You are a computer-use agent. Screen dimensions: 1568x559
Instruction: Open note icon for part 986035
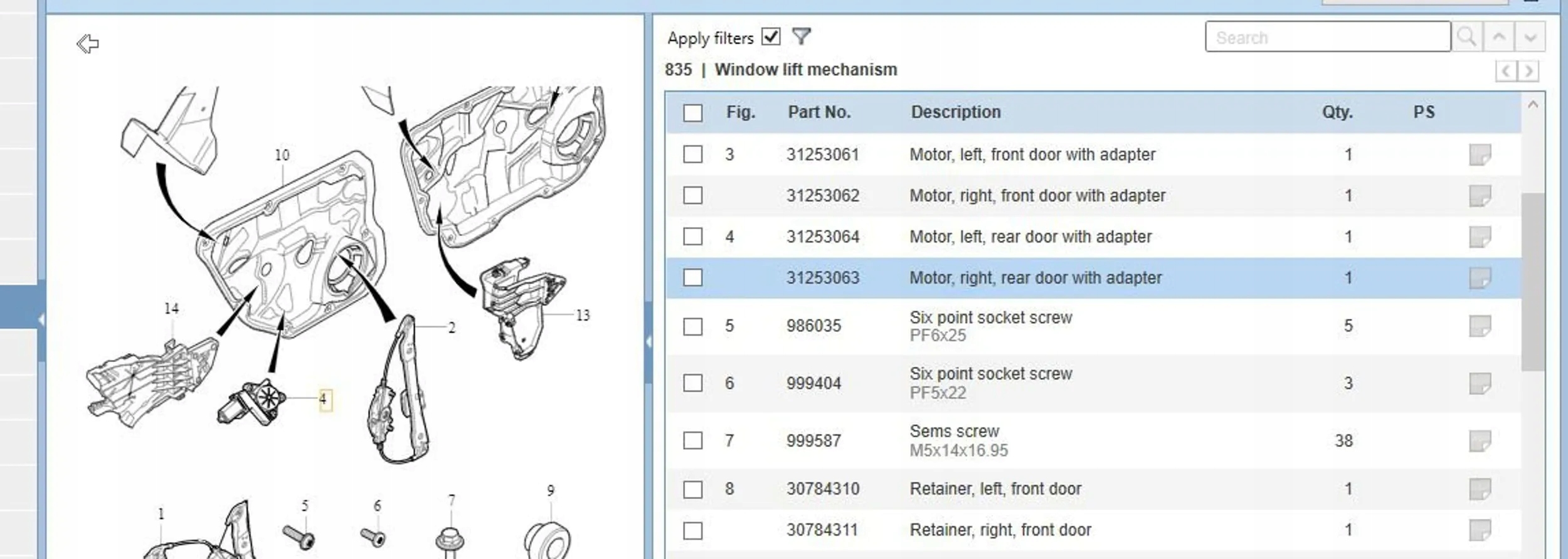[x=1480, y=326]
